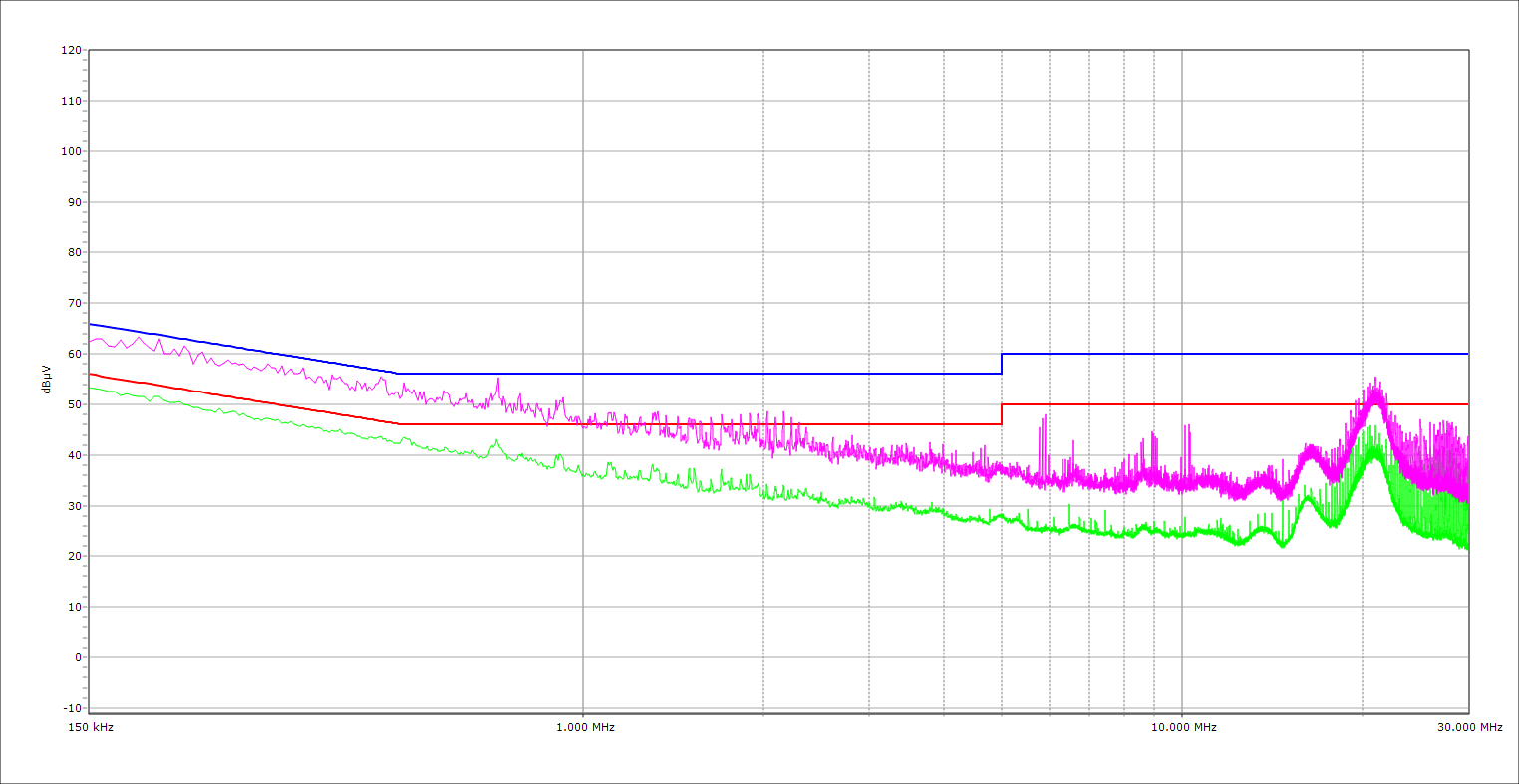Click the "50" y-axis tick label
Viewport: 1519px width, 784px height.
[x=74, y=404]
